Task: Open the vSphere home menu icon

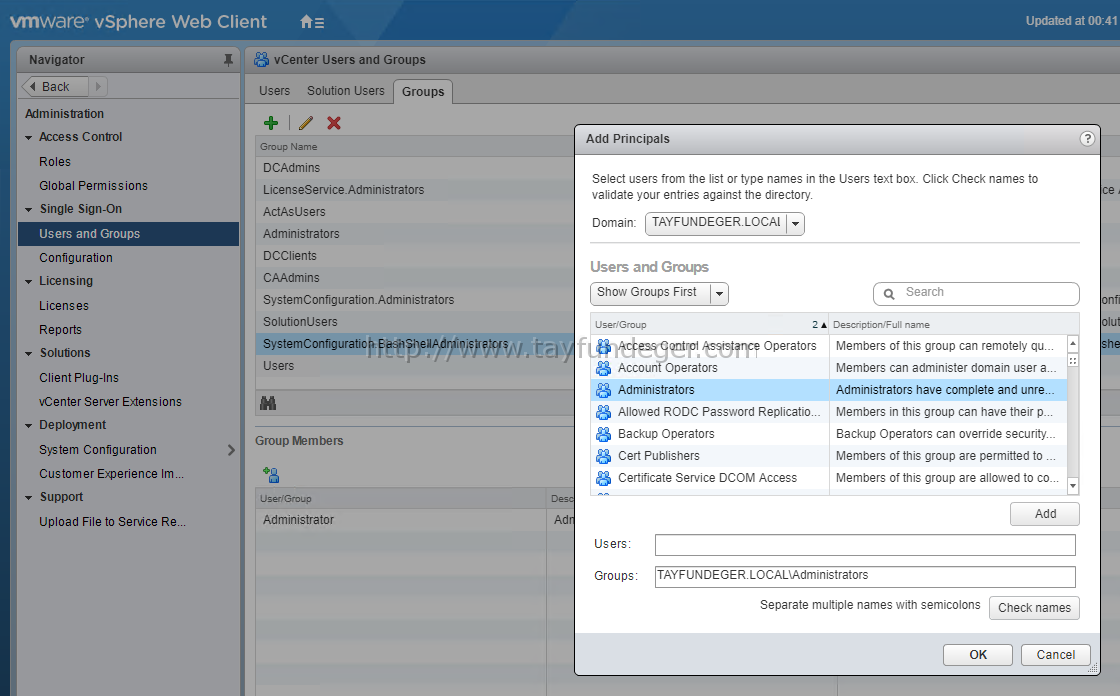Action: (311, 22)
